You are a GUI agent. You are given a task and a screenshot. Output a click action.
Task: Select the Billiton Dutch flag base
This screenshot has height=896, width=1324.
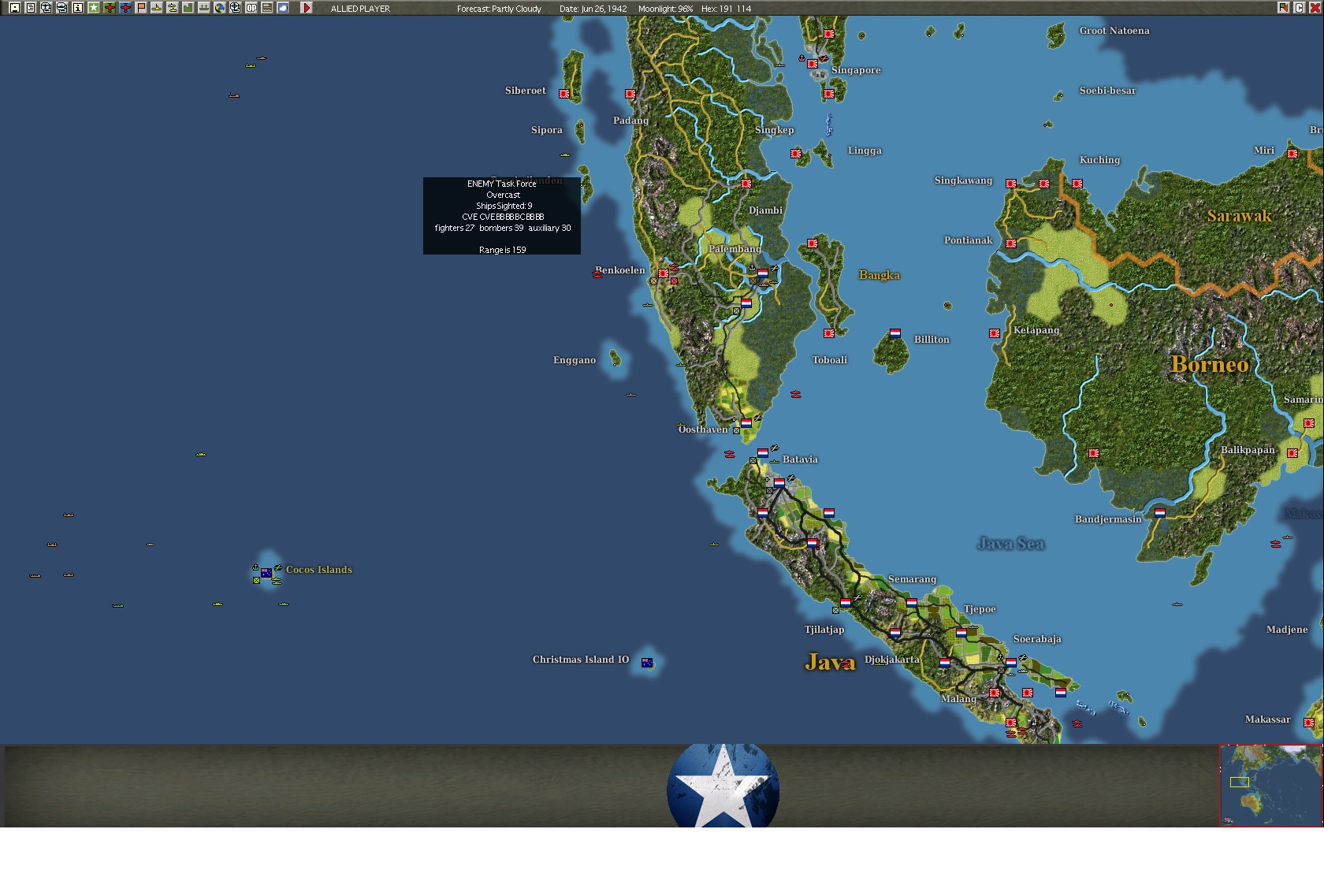point(895,333)
